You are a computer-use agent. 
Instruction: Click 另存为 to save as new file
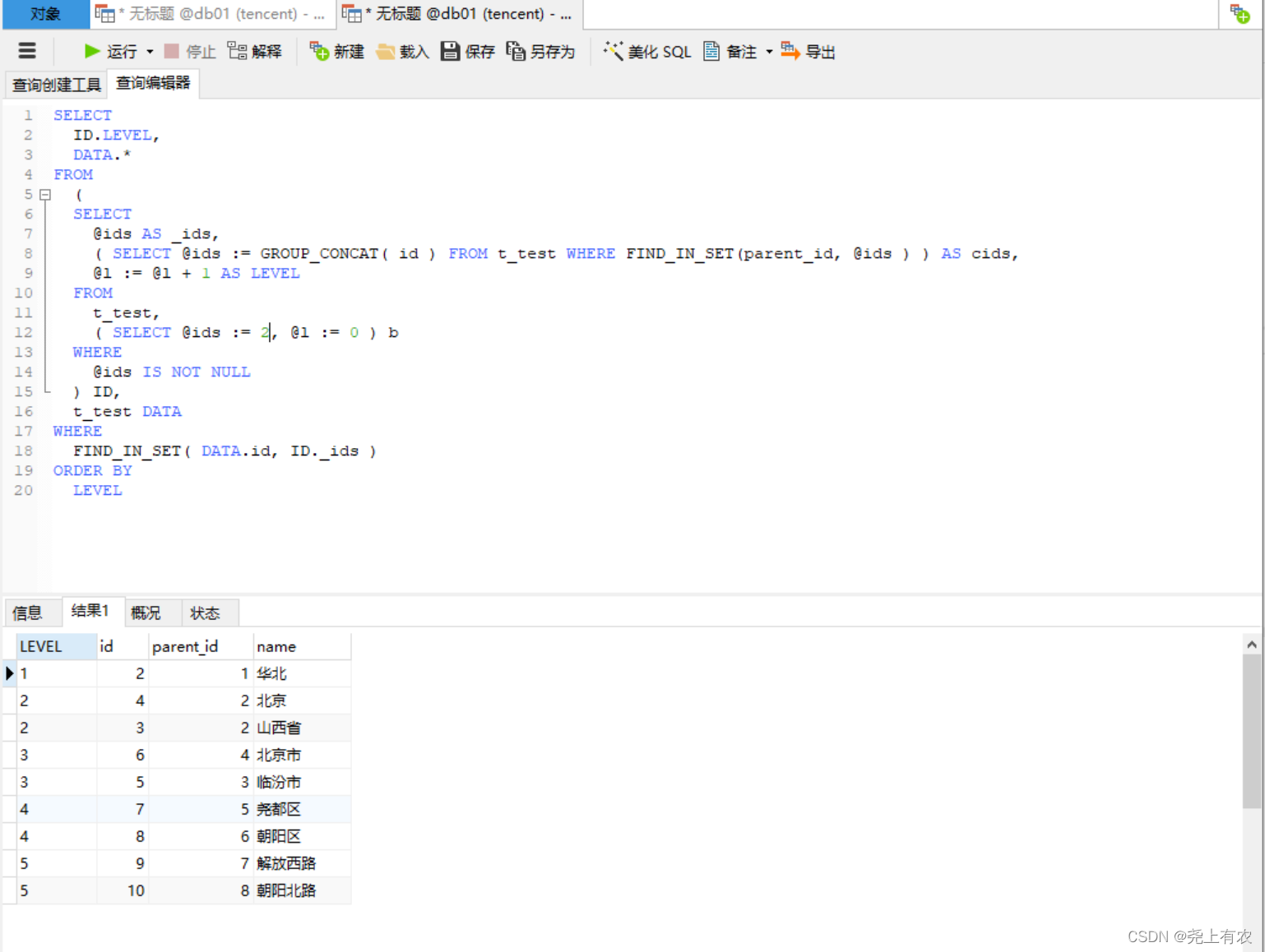[x=541, y=50]
